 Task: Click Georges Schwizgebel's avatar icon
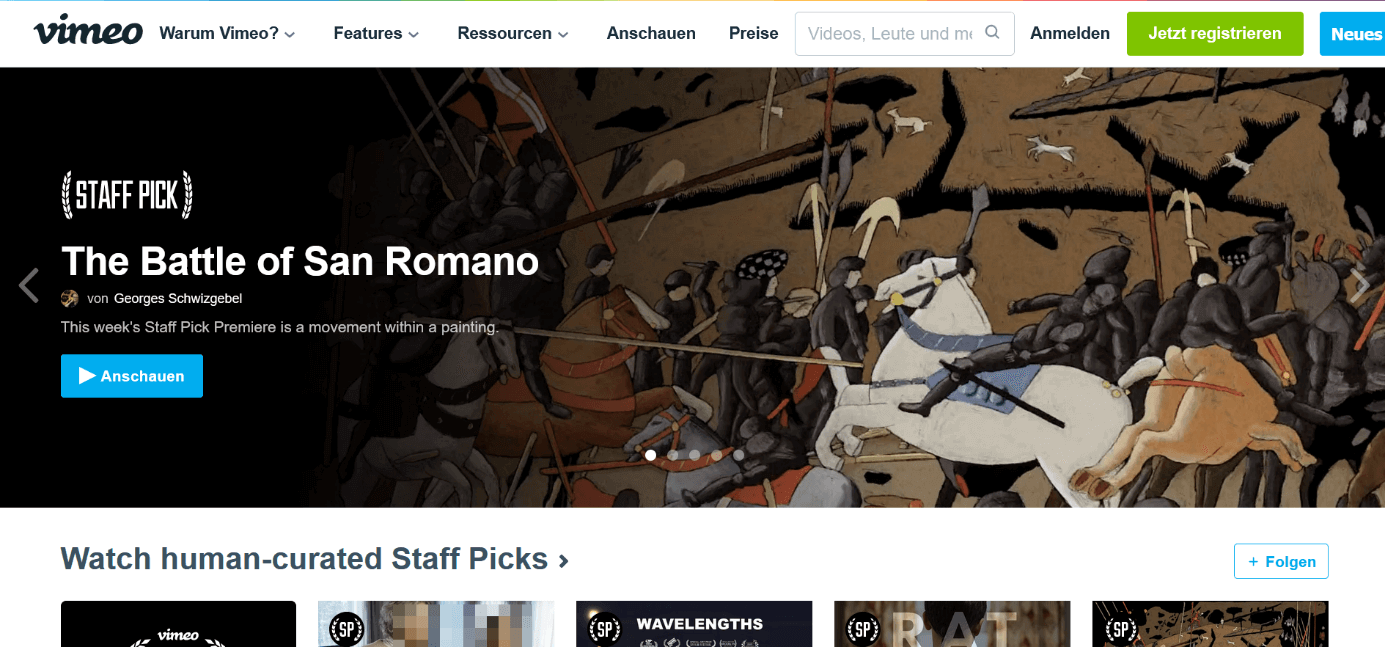click(70, 298)
